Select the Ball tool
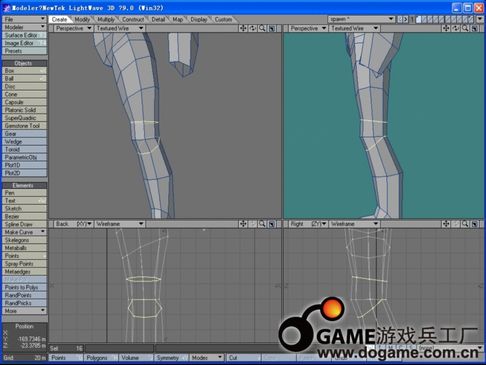The width and height of the screenshot is (486, 365). point(24,79)
